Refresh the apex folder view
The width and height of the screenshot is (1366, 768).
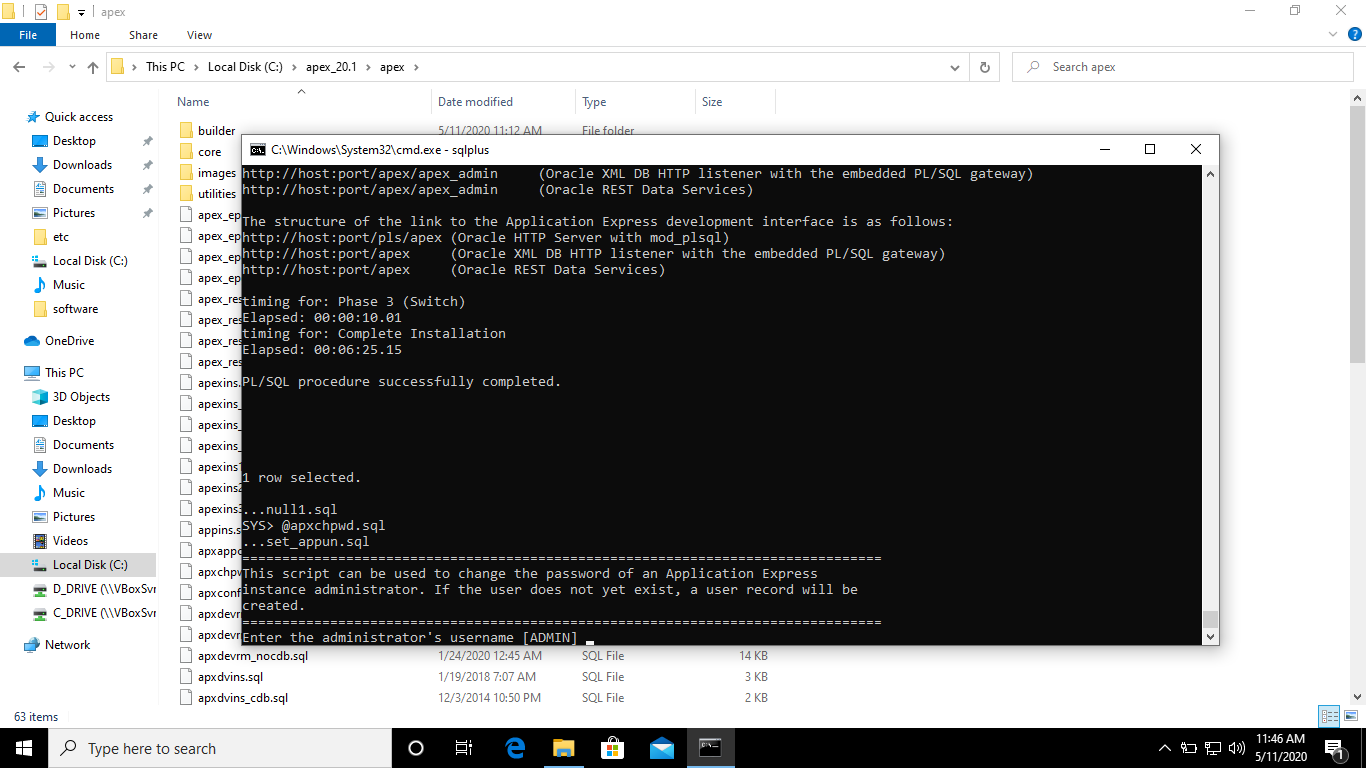tap(985, 66)
